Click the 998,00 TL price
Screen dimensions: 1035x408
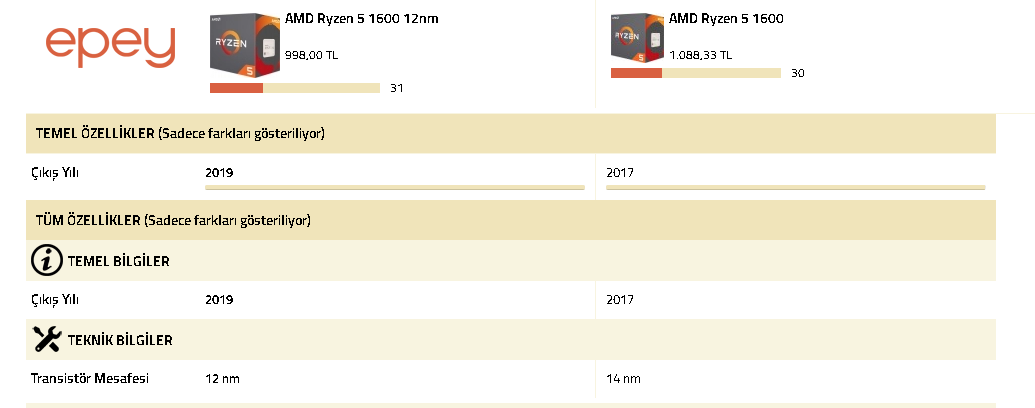(x=311, y=55)
